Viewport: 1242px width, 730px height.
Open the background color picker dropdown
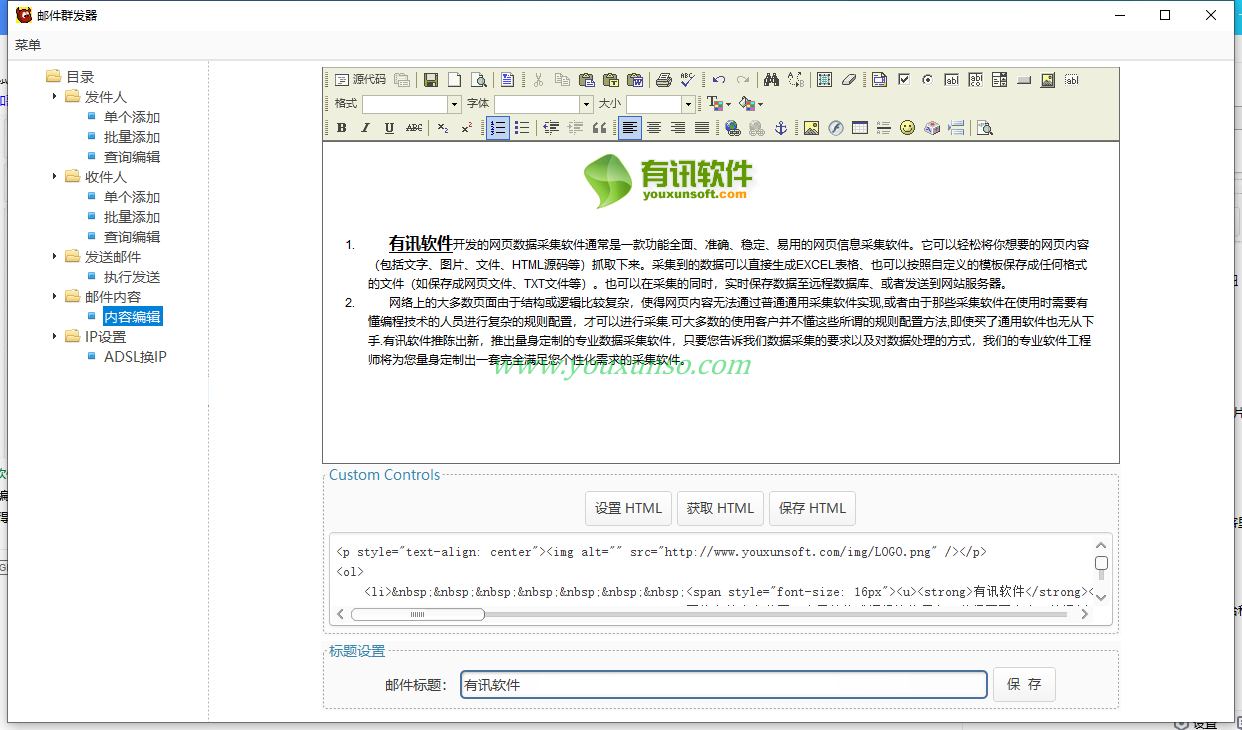(751, 104)
